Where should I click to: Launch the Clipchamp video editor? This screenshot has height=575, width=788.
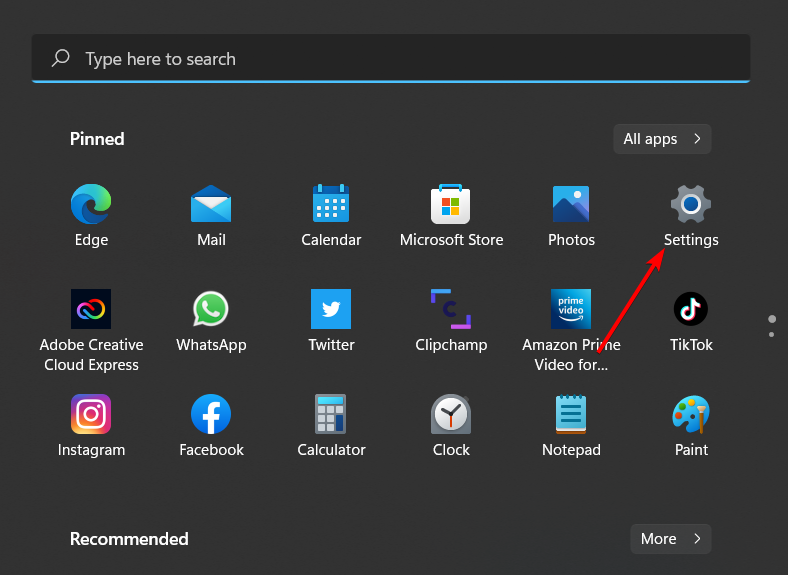(x=451, y=309)
